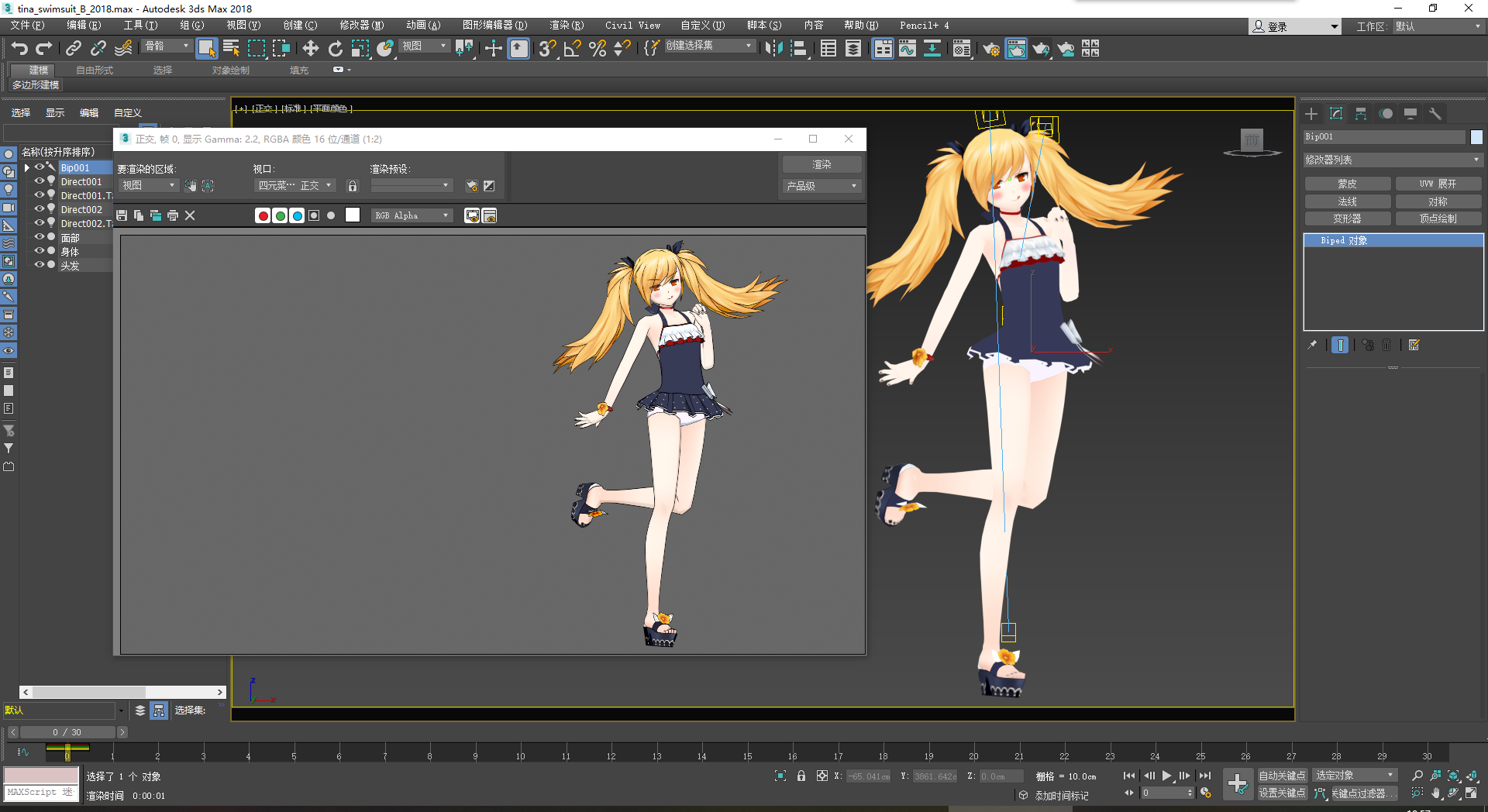Open the 修改器(M) menu
The height and width of the screenshot is (812, 1488).
(361, 26)
